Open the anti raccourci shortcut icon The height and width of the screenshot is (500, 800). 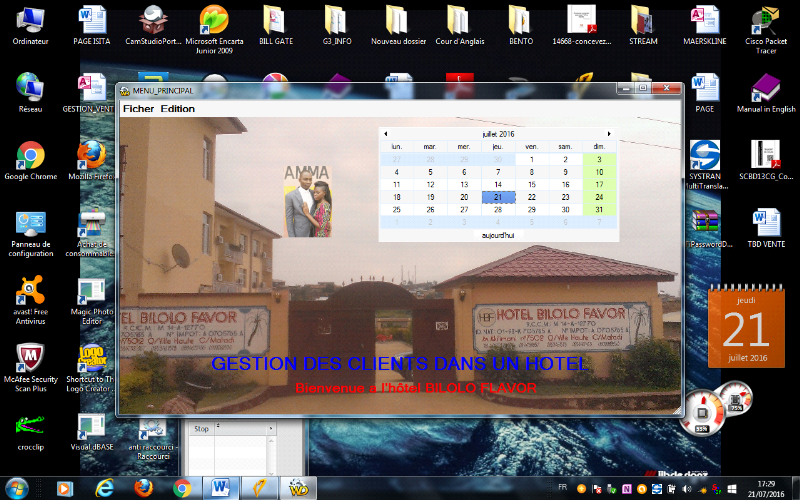(x=153, y=439)
